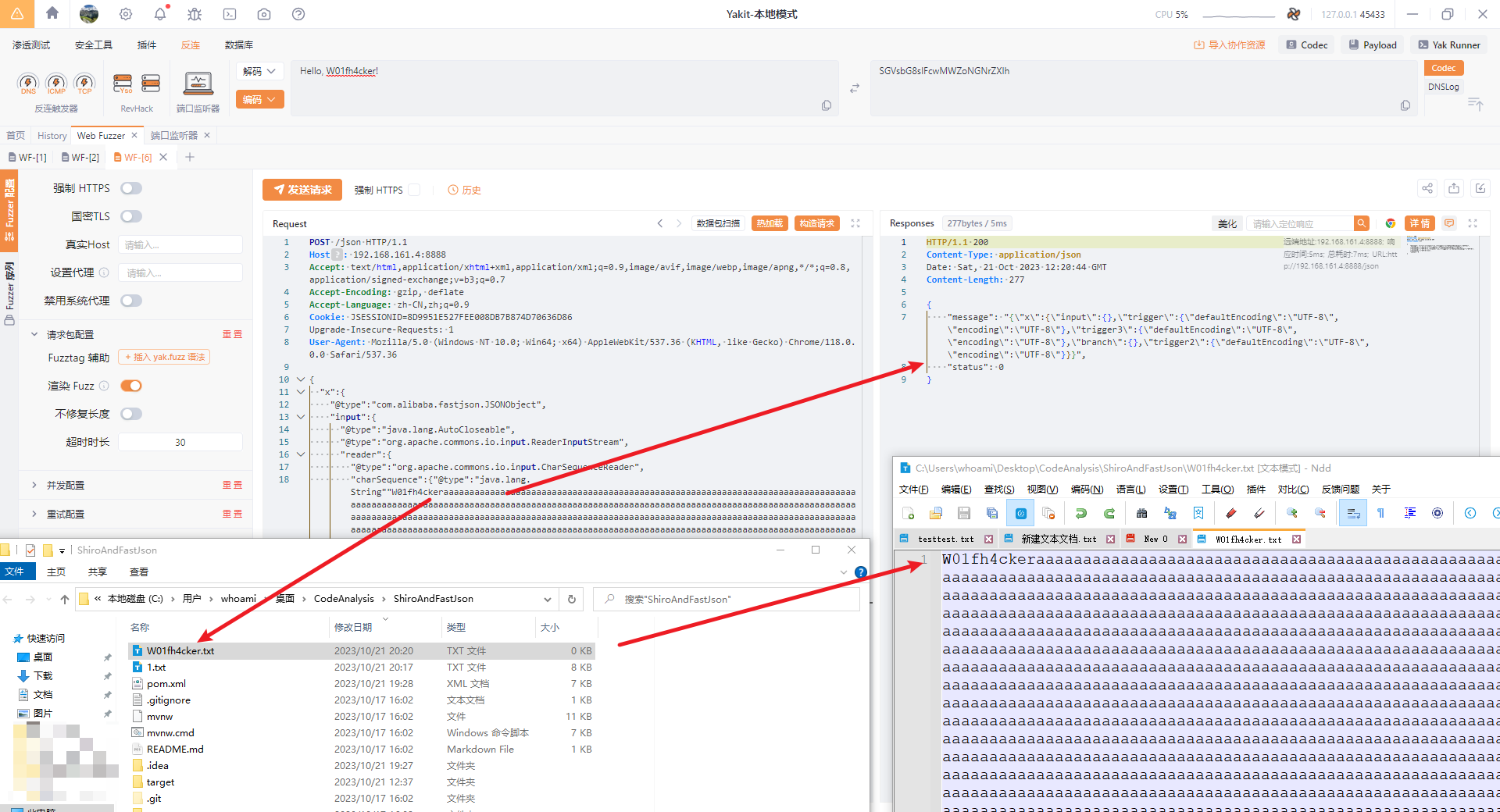Viewport: 1500px width, 812px height.
Task: Open the port listener monitor icon
Action: coord(198,84)
